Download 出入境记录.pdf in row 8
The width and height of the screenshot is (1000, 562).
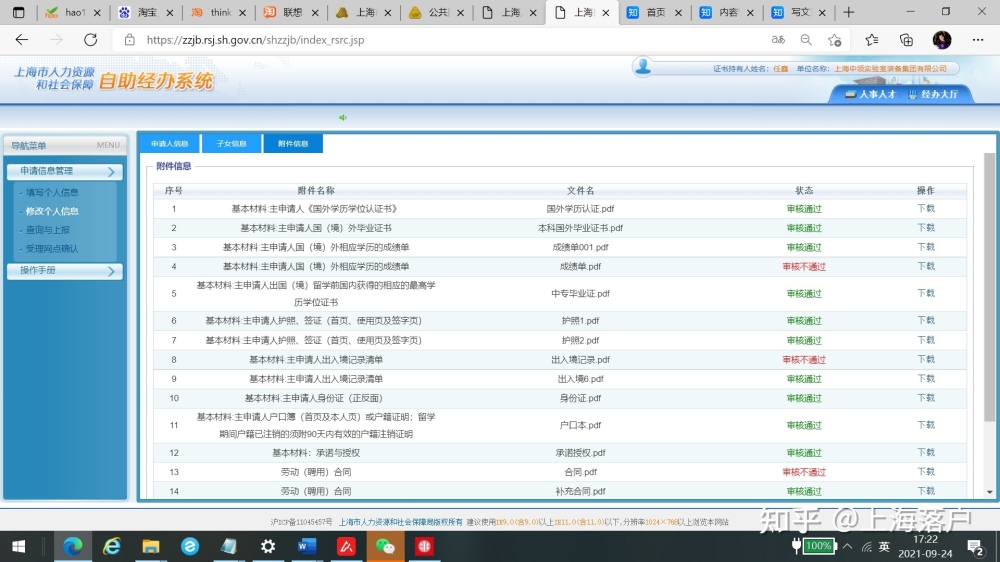click(x=925, y=359)
